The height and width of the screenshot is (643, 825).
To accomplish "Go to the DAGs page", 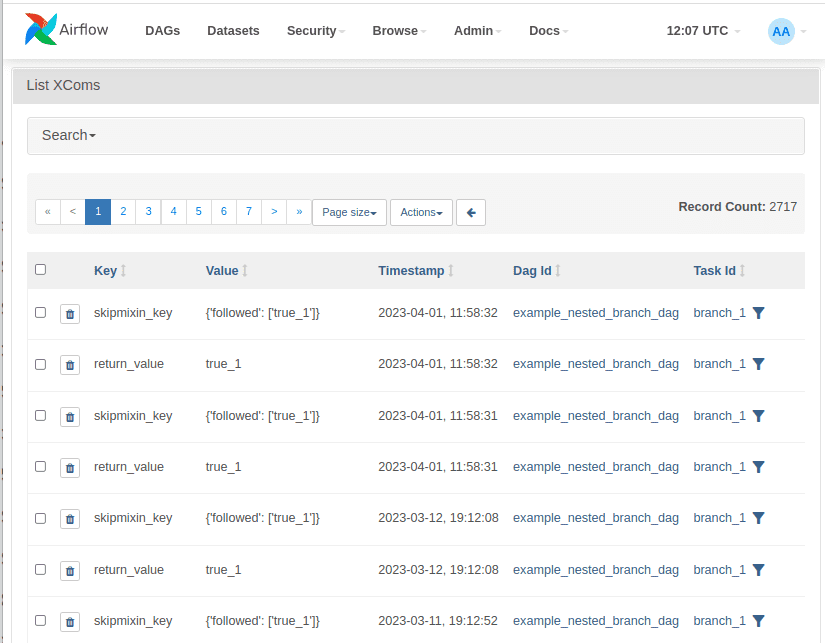I will 163,31.
